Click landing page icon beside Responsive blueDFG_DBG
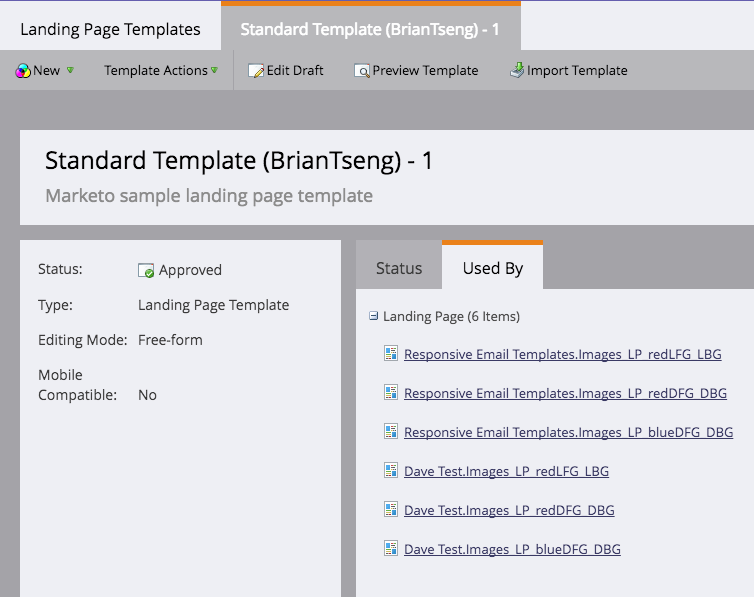Viewport: 754px width, 597px height. (390, 431)
